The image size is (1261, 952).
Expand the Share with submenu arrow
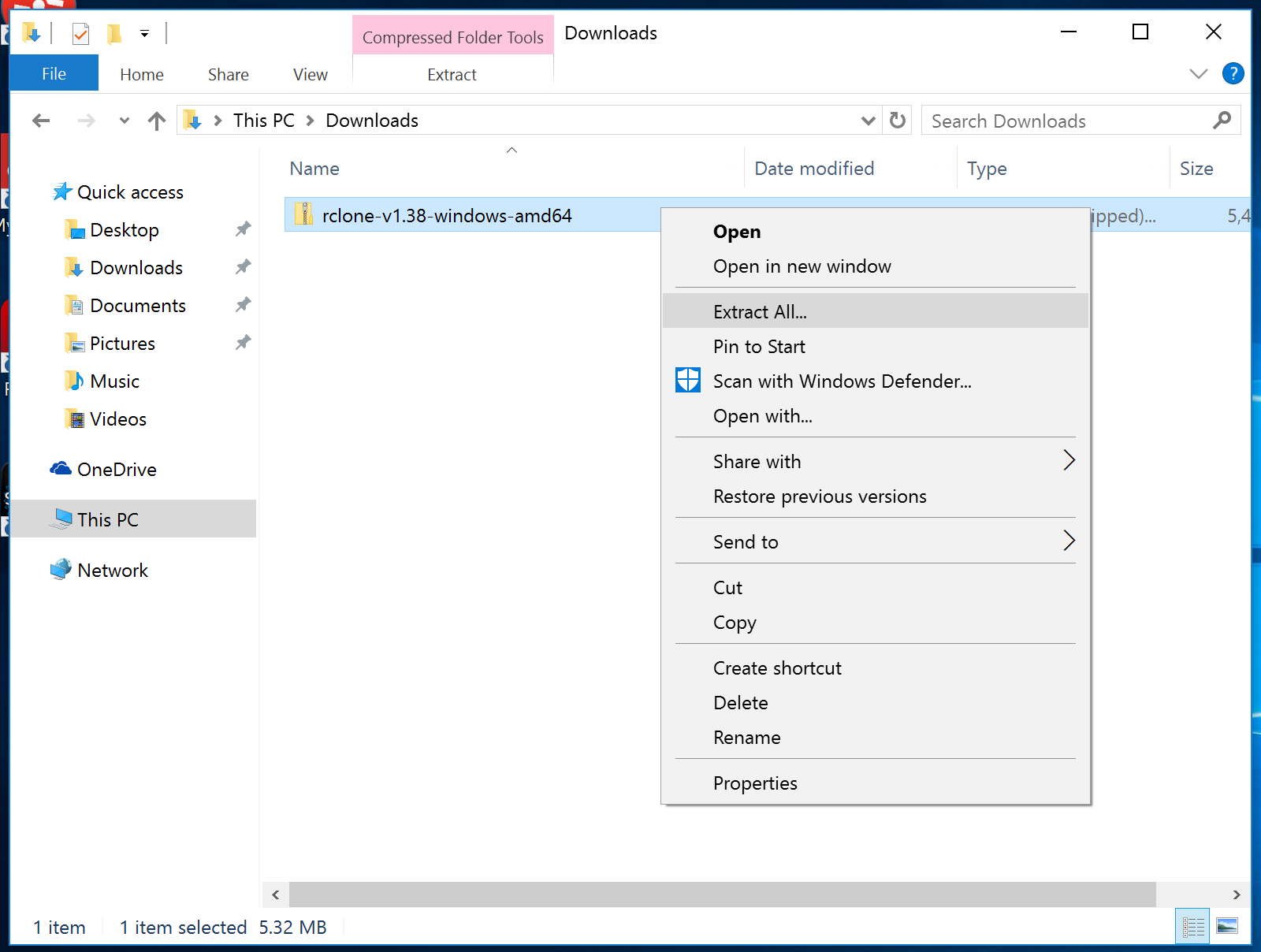coord(1069,461)
